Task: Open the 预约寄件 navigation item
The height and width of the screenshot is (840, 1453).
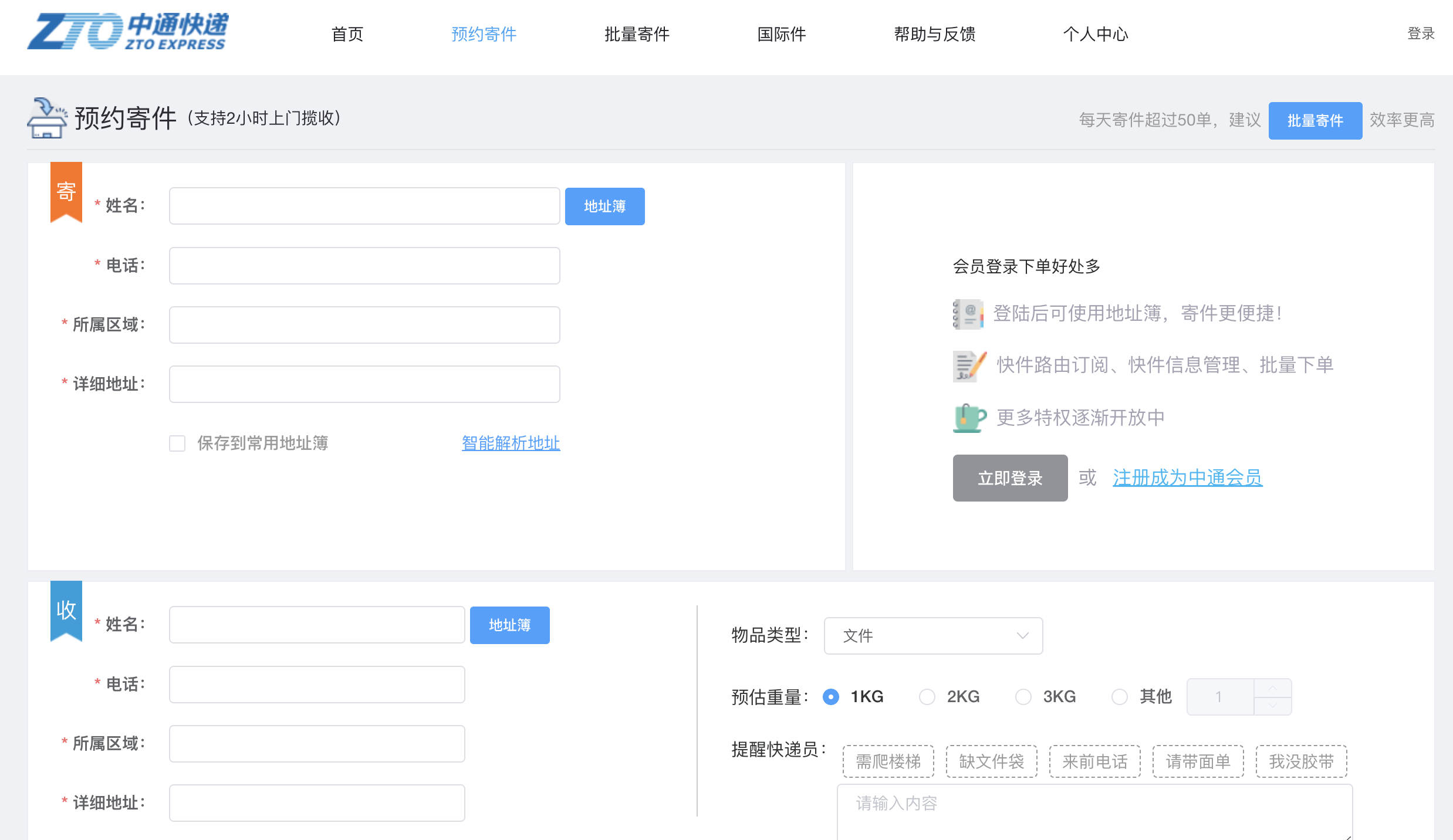Action: point(484,34)
